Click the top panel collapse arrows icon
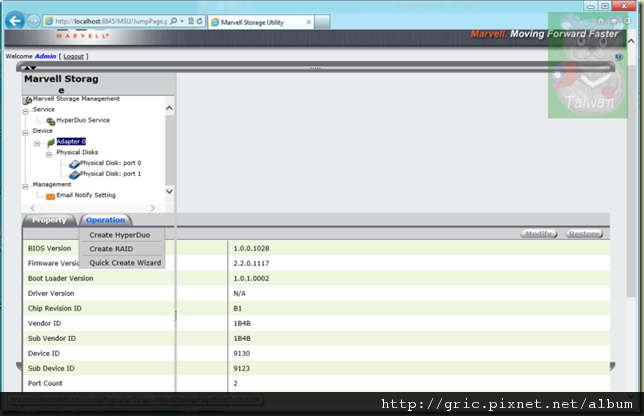The height and width of the screenshot is (416, 644). tap(30, 67)
